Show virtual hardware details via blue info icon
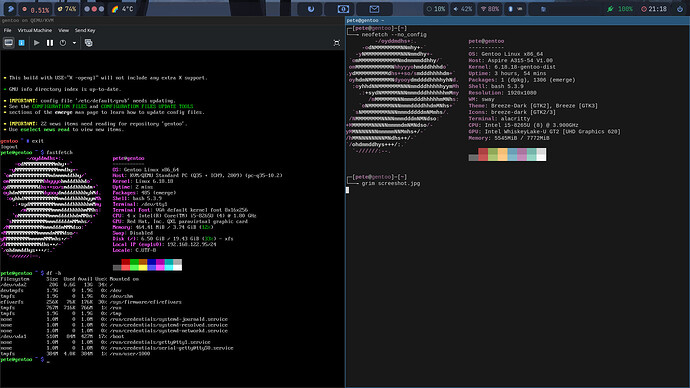 22,43
